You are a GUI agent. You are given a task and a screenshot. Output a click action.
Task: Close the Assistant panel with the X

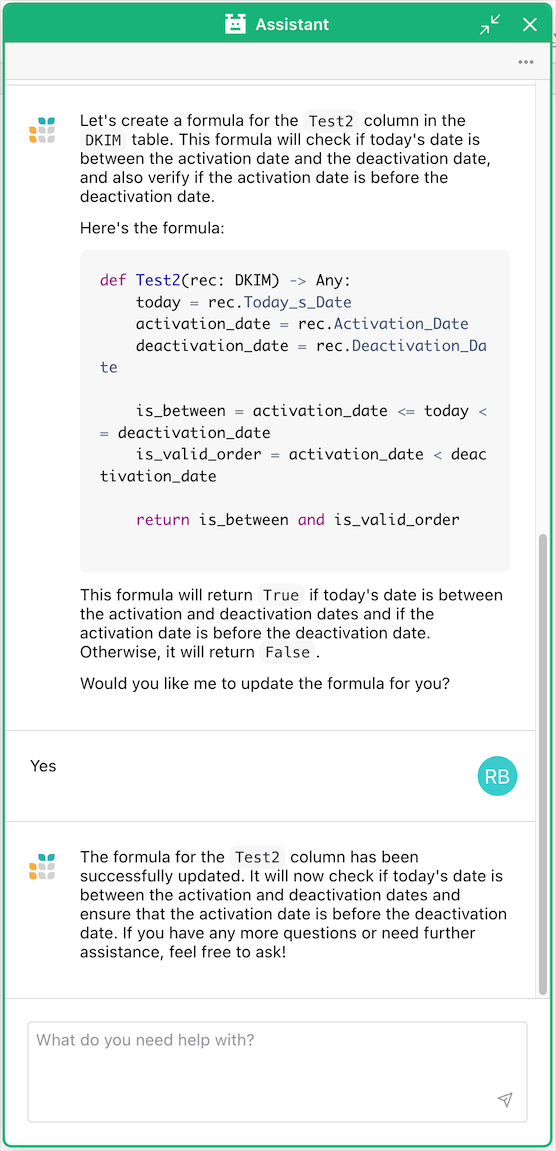coord(530,24)
